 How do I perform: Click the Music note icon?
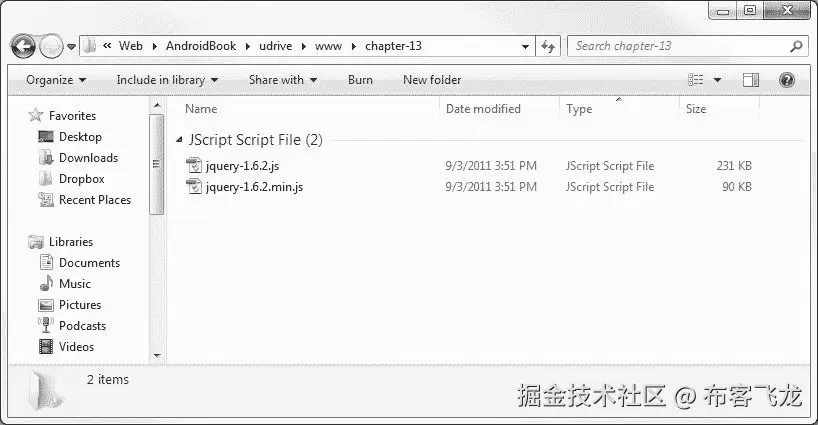(x=46, y=283)
